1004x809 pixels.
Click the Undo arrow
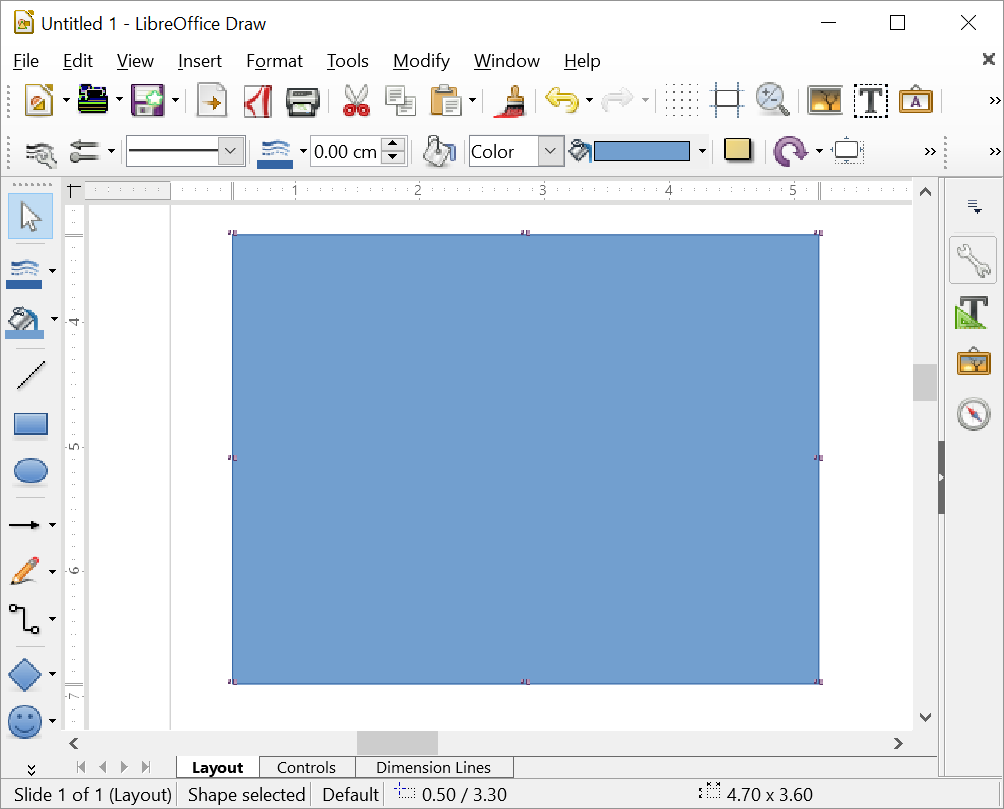[562, 101]
